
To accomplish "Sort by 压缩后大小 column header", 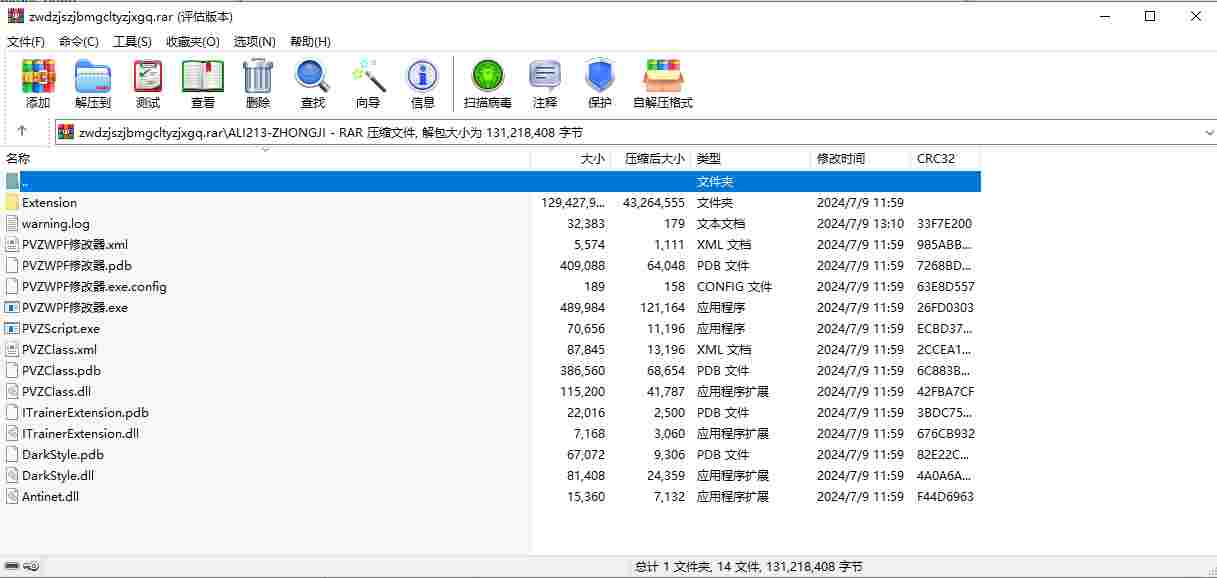I will (650, 158).
